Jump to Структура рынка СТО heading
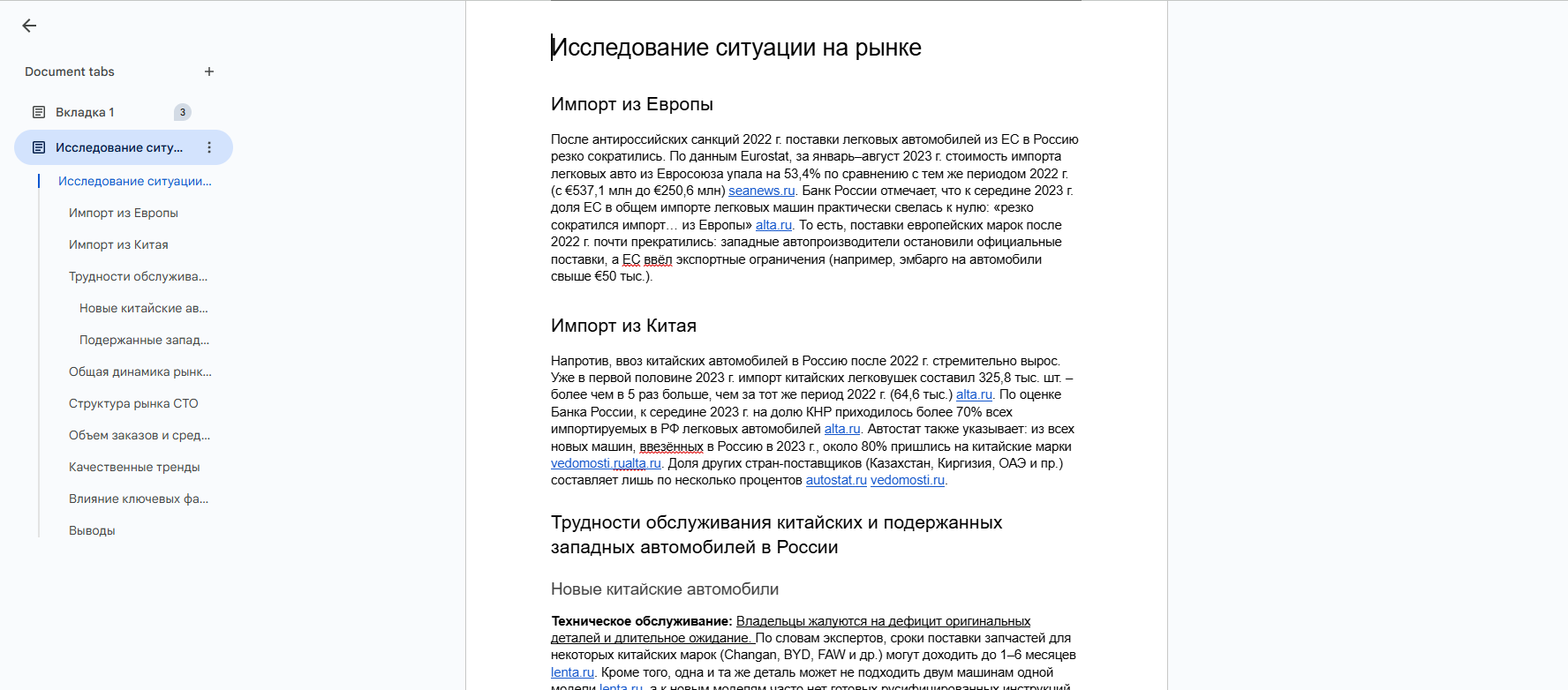 click(133, 403)
